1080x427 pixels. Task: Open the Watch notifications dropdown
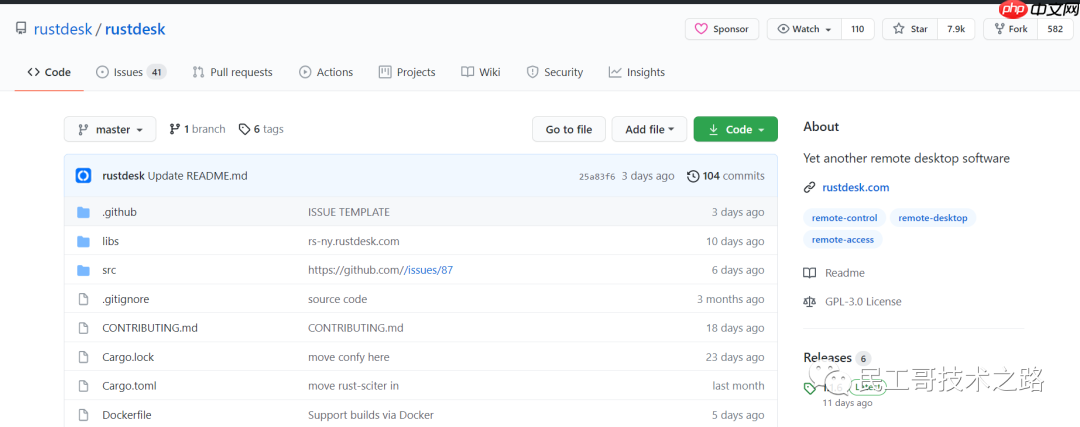(804, 29)
